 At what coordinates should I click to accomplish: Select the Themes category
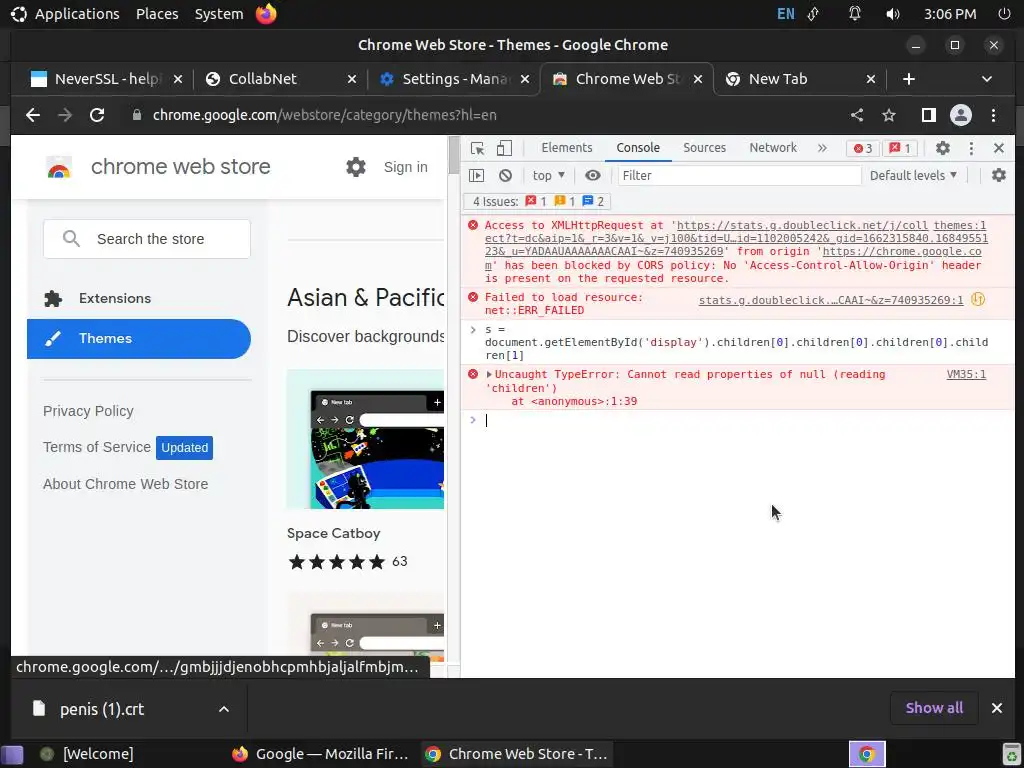(x=138, y=339)
